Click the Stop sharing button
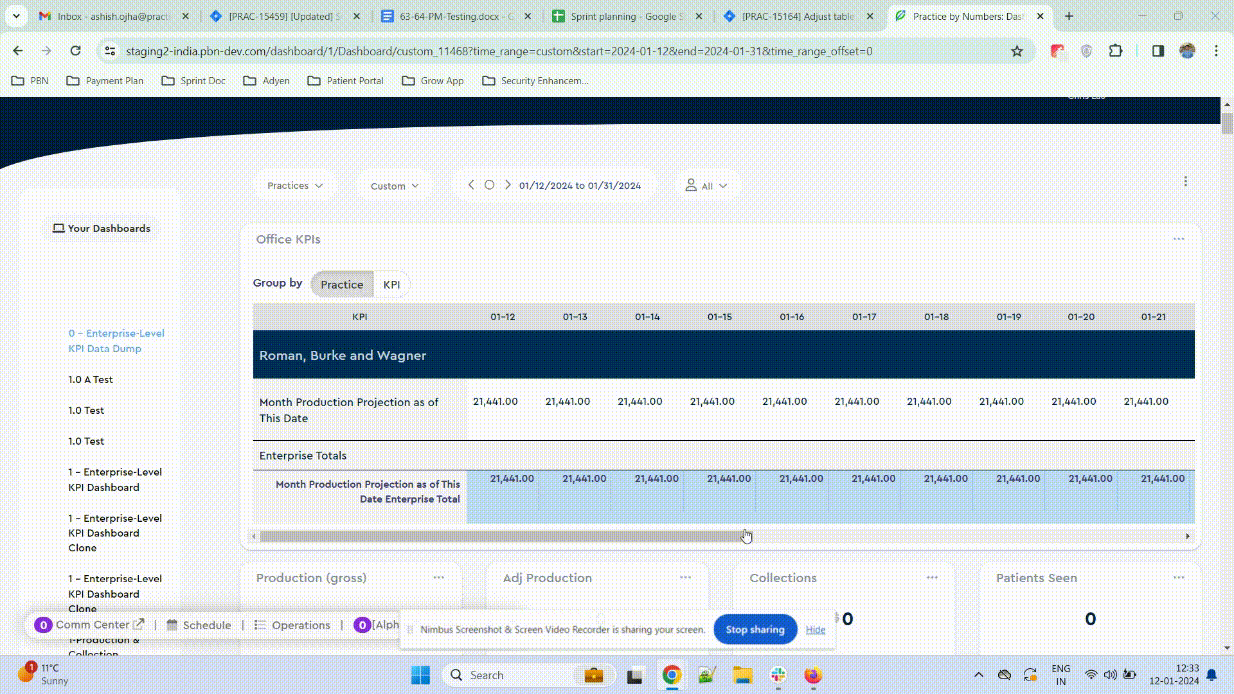The image size is (1234, 694). (755, 630)
